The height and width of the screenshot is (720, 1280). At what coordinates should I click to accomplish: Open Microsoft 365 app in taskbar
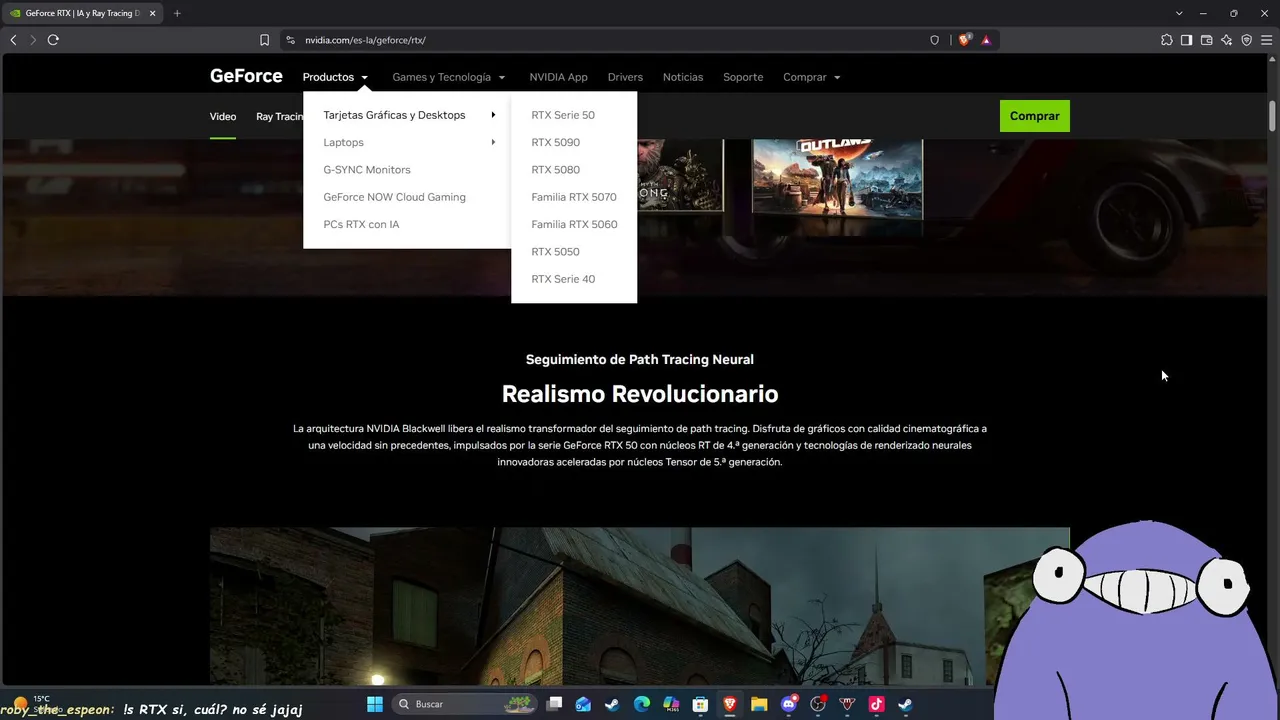671,704
